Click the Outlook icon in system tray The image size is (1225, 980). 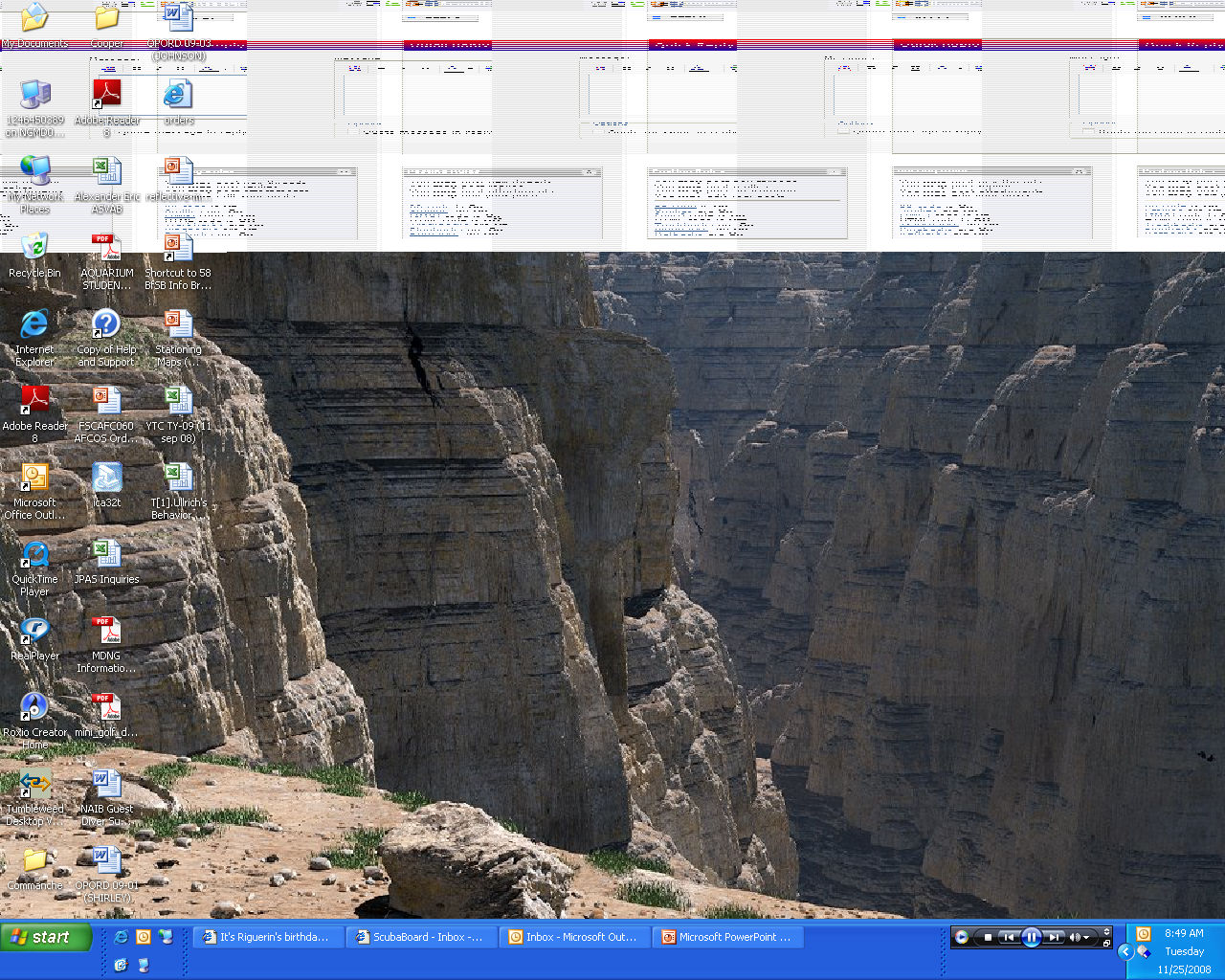[1144, 933]
